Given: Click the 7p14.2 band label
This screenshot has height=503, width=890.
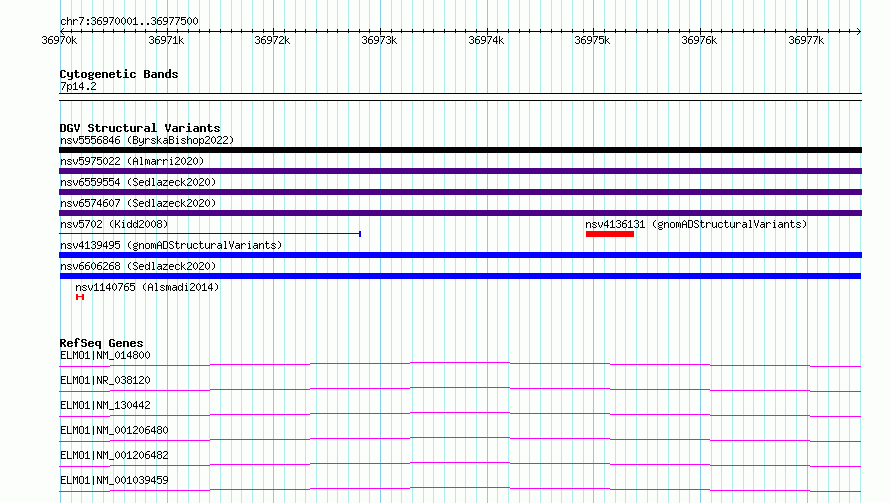Looking at the screenshot, I should click(78, 86).
